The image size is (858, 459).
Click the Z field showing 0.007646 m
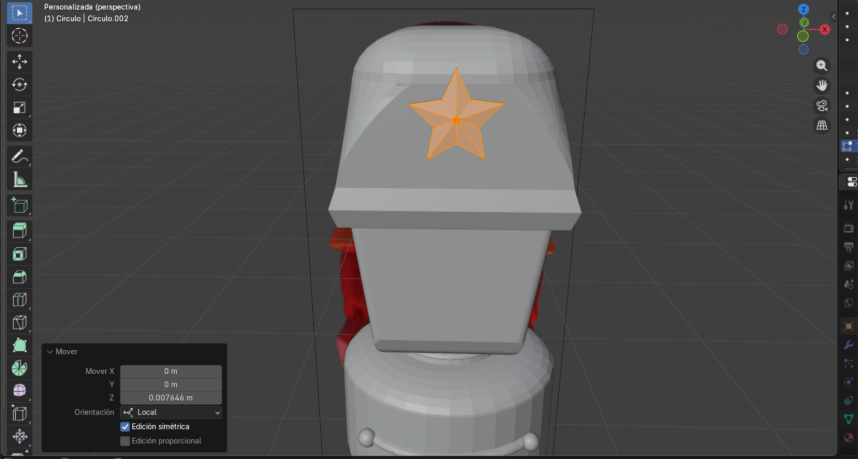pyautogui.click(x=171, y=398)
